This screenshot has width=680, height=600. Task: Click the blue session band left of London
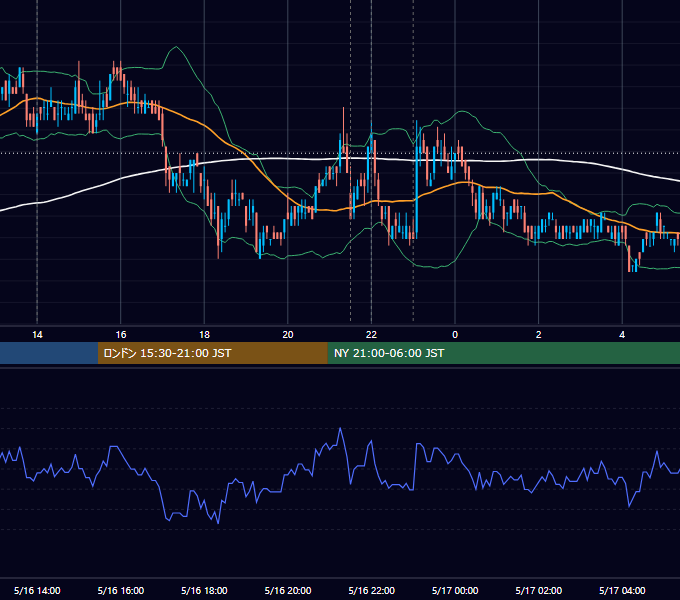point(49,353)
